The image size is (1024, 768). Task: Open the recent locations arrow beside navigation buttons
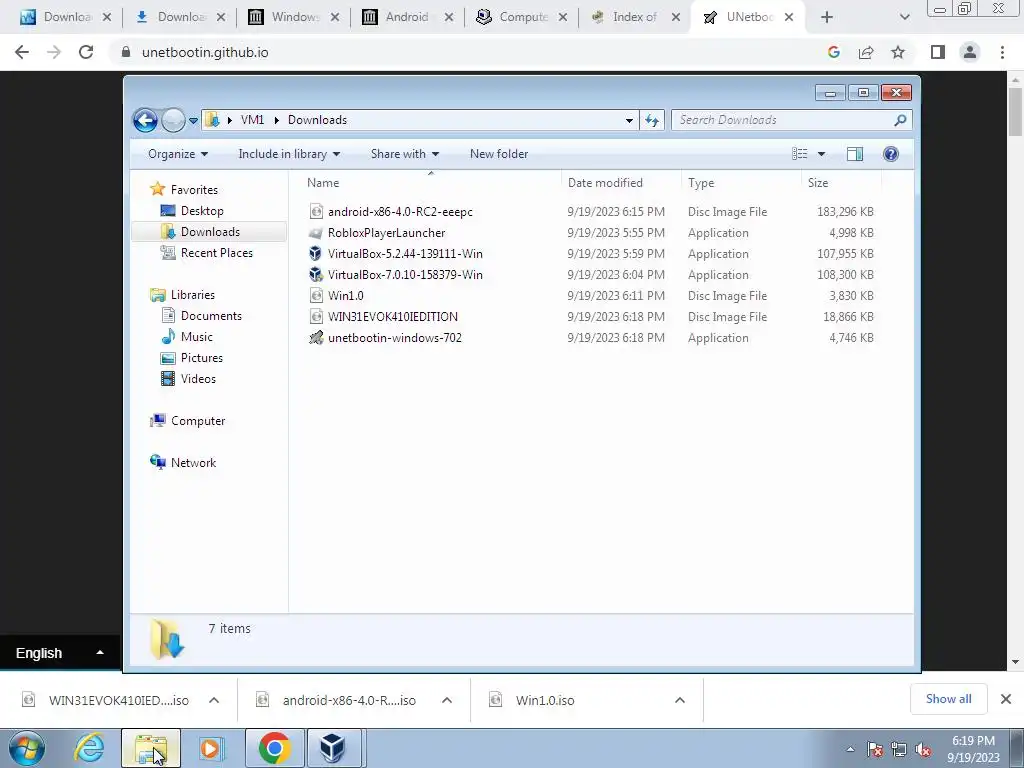(193, 121)
